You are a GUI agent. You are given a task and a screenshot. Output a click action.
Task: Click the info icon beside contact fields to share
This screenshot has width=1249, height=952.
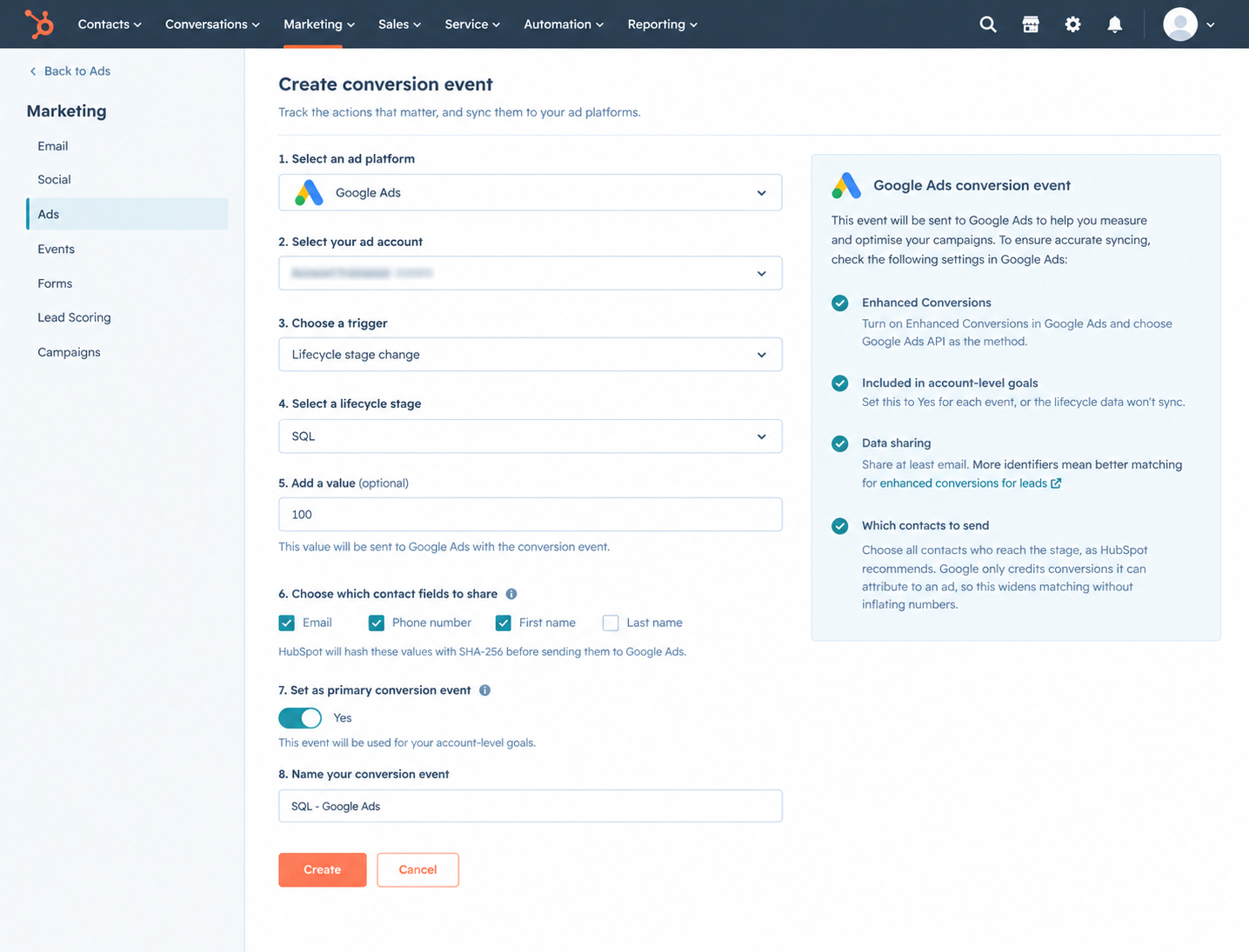pyautogui.click(x=511, y=594)
